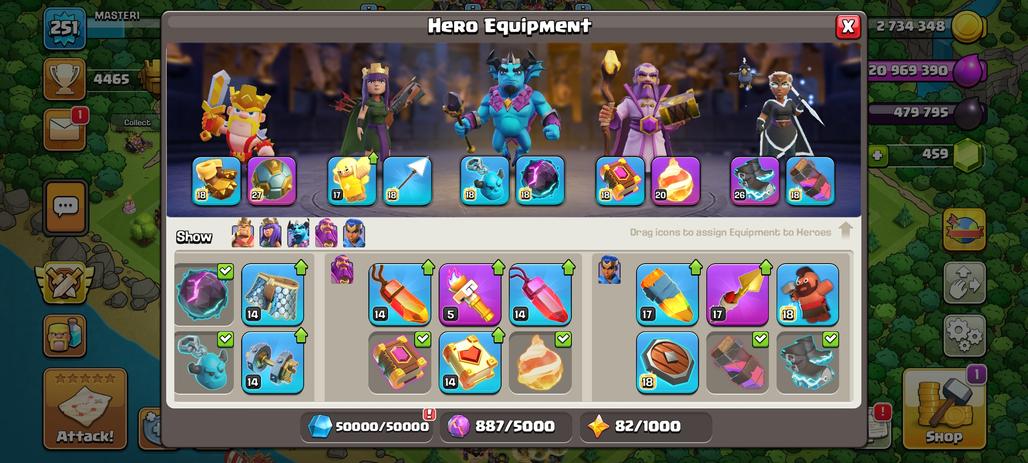Pick the Hog Rider Puppet equipment
This screenshot has width=1028, height=463.
coord(808,294)
